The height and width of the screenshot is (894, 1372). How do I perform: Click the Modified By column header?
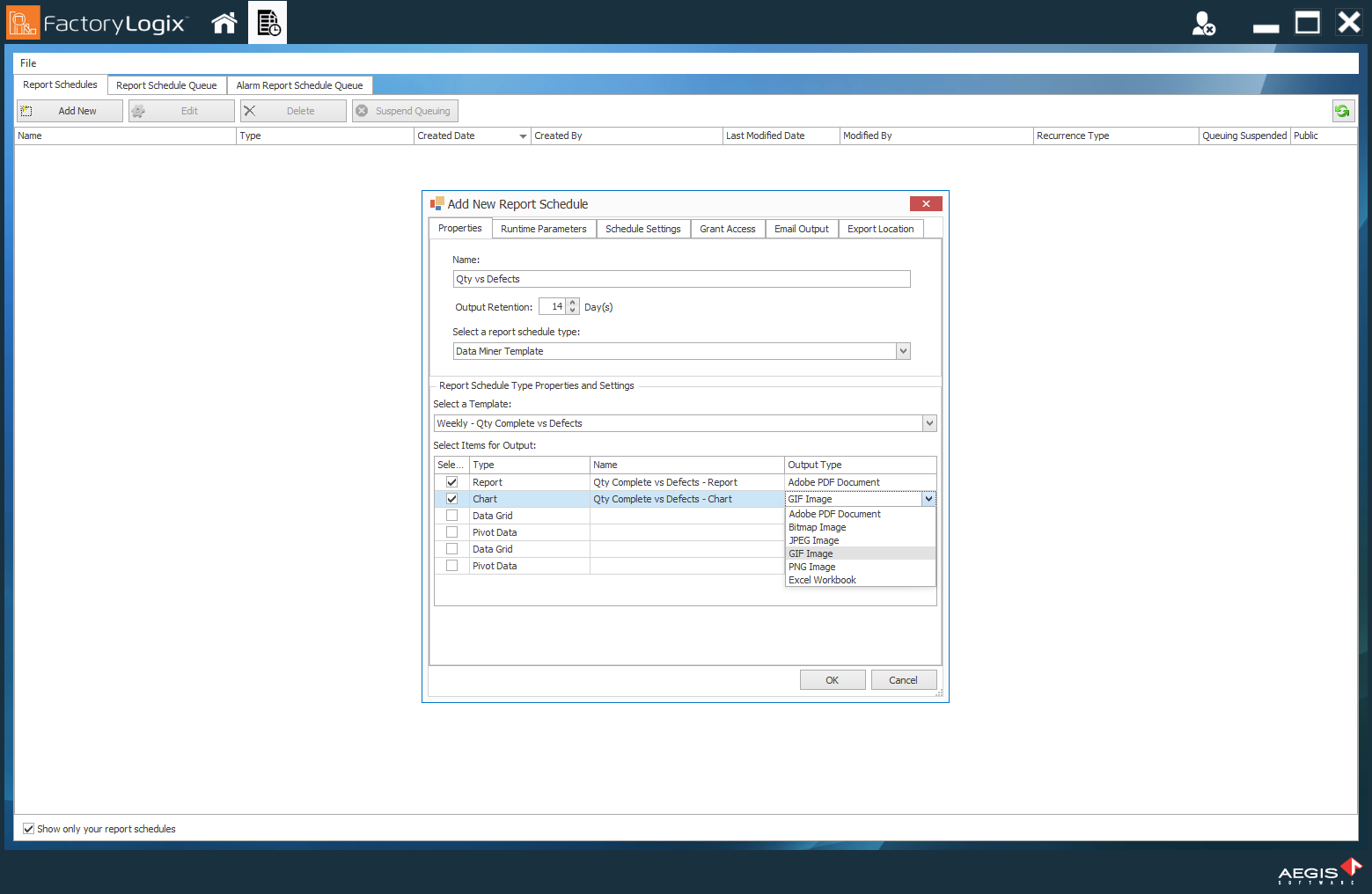tap(936, 136)
